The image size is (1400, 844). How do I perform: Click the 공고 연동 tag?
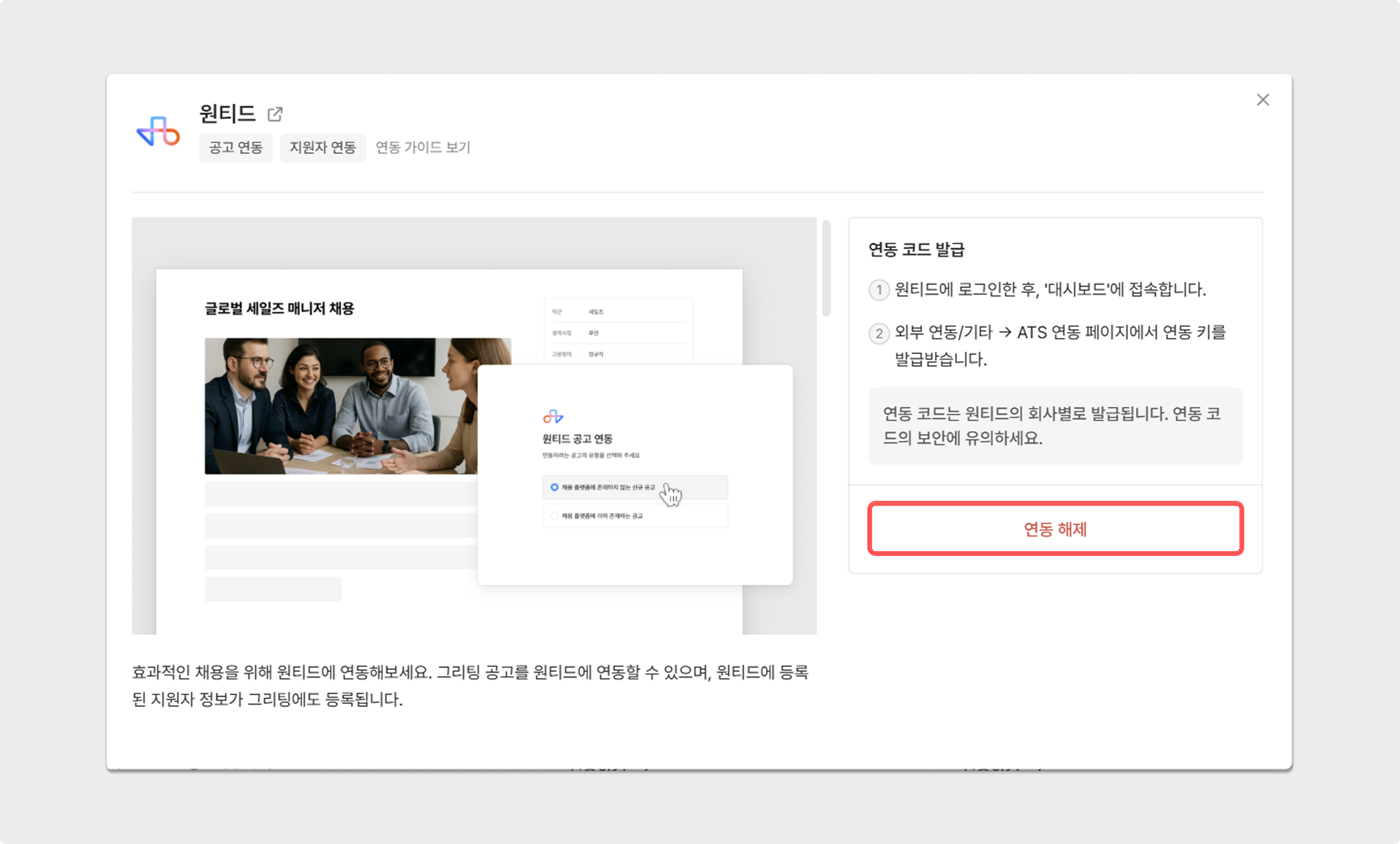click(x=236, y=147)
